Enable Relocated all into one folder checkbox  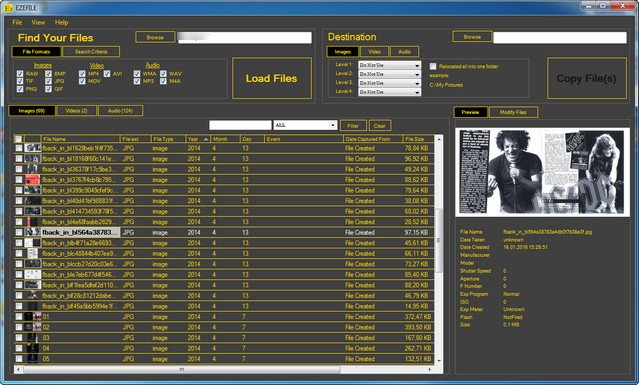pos(433,66)
